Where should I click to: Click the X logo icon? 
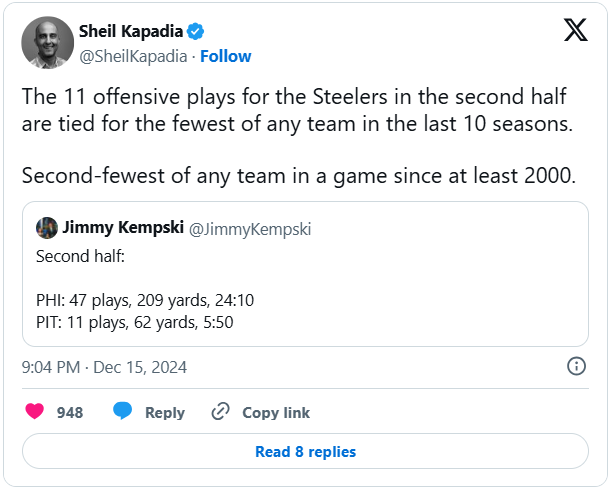point(576,31)
